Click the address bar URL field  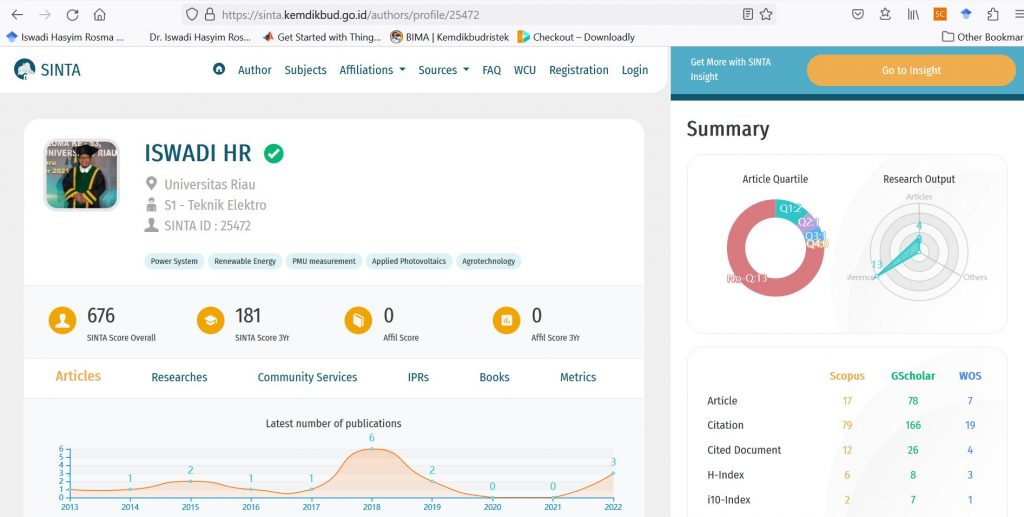478,14
